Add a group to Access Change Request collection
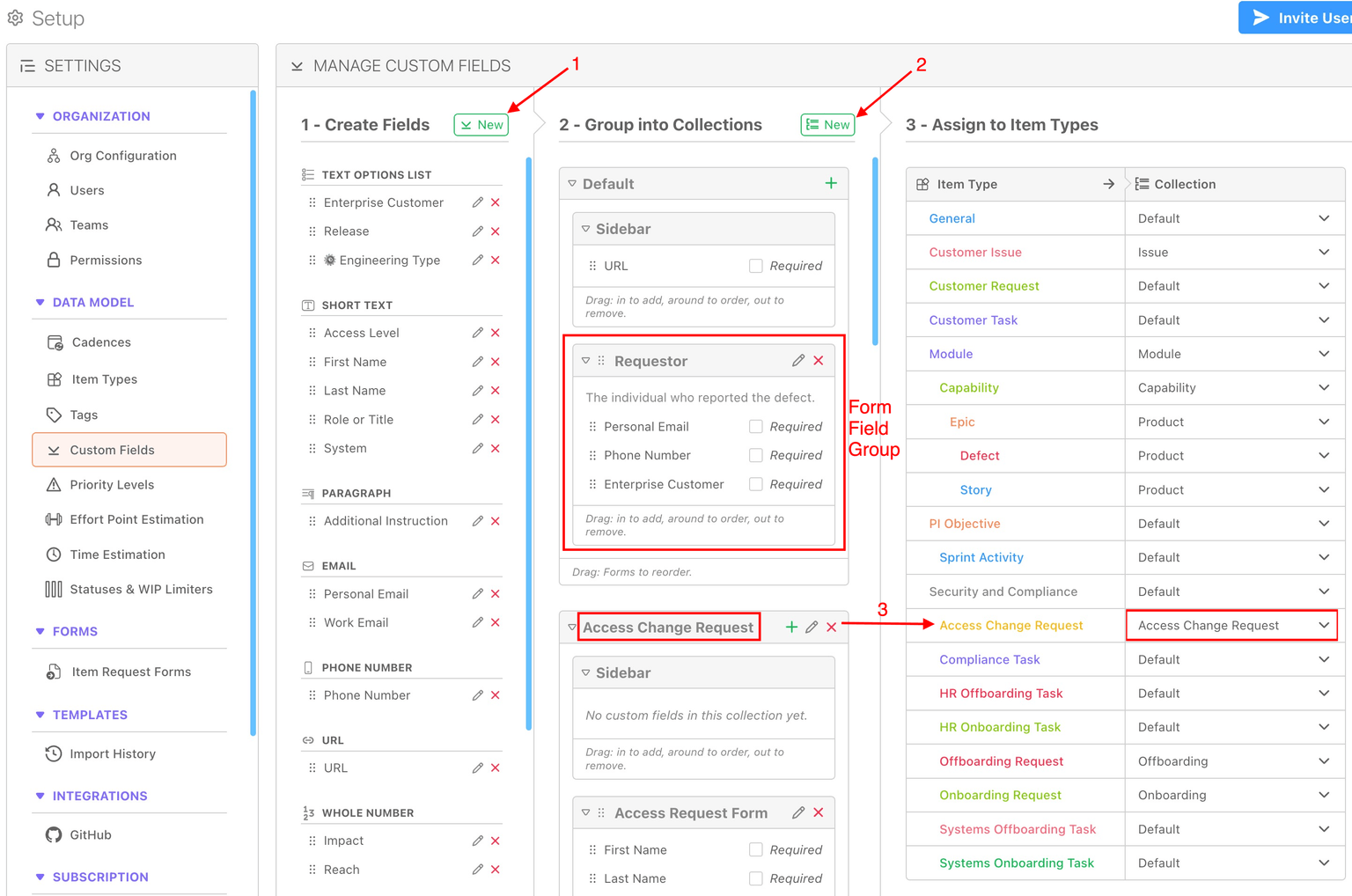 coord(790,627)
